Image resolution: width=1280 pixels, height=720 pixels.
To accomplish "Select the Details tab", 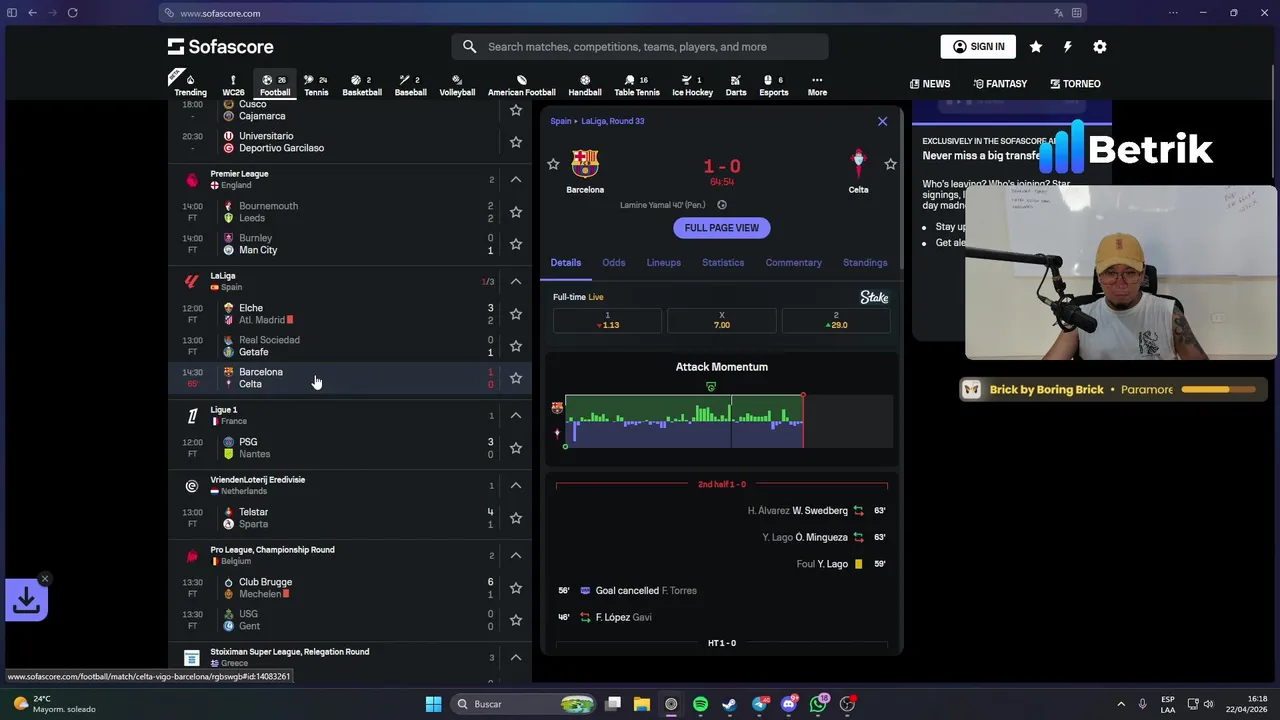I will click(x=566, y=263).
